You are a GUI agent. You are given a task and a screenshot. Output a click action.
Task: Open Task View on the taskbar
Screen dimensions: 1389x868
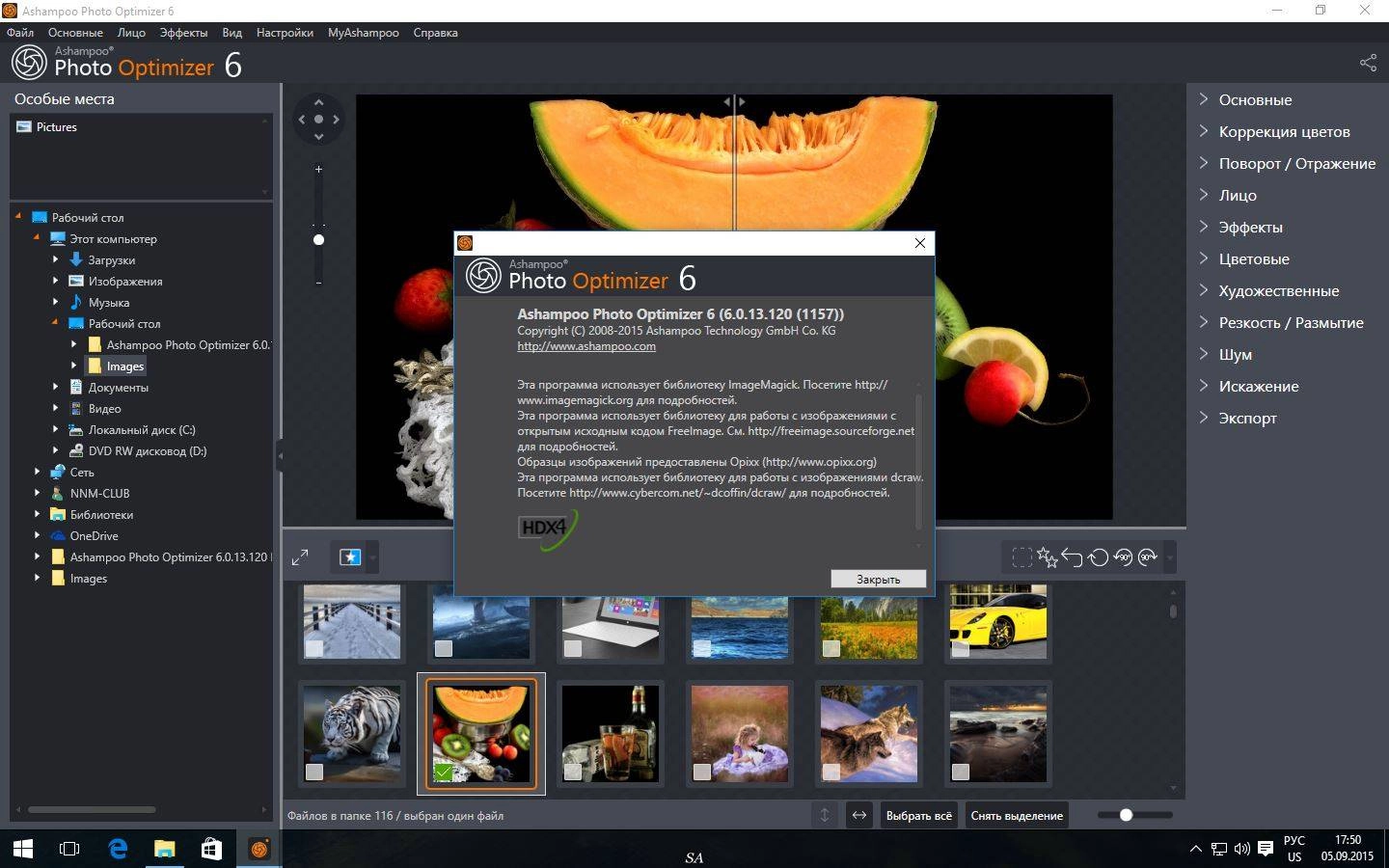tap(69, 849)
